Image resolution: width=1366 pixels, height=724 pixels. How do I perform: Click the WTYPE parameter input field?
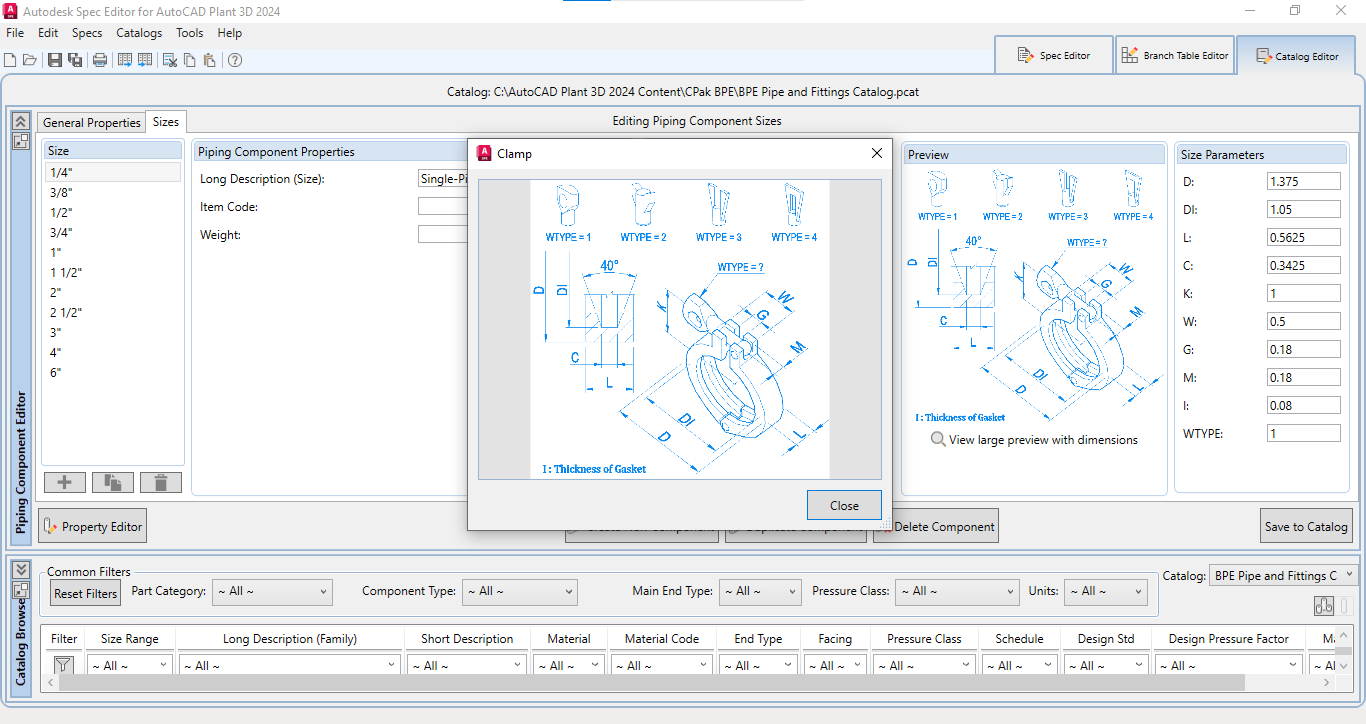1303,433
